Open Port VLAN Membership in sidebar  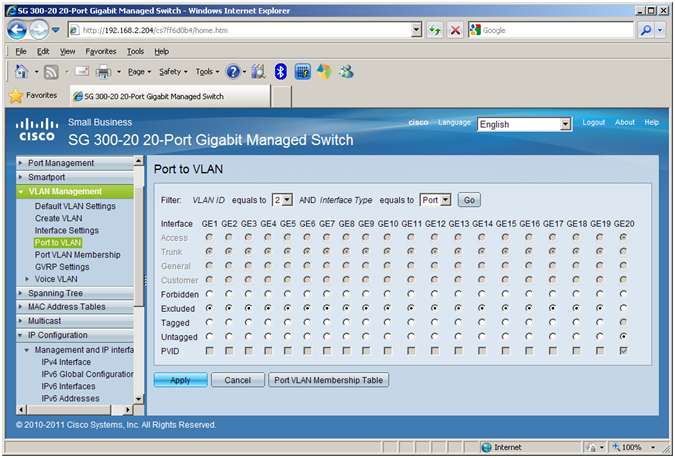(77, 255)
